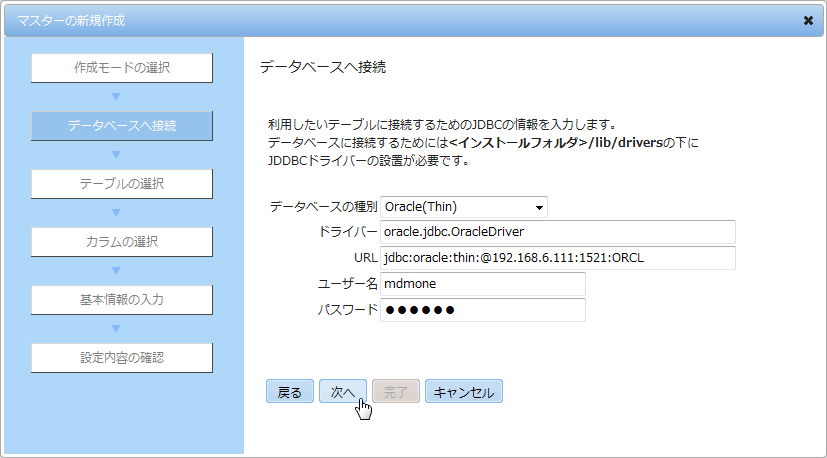Click the ユーザー名 input field
Viewport: 827px width, 458px height.
pos(483,284)
